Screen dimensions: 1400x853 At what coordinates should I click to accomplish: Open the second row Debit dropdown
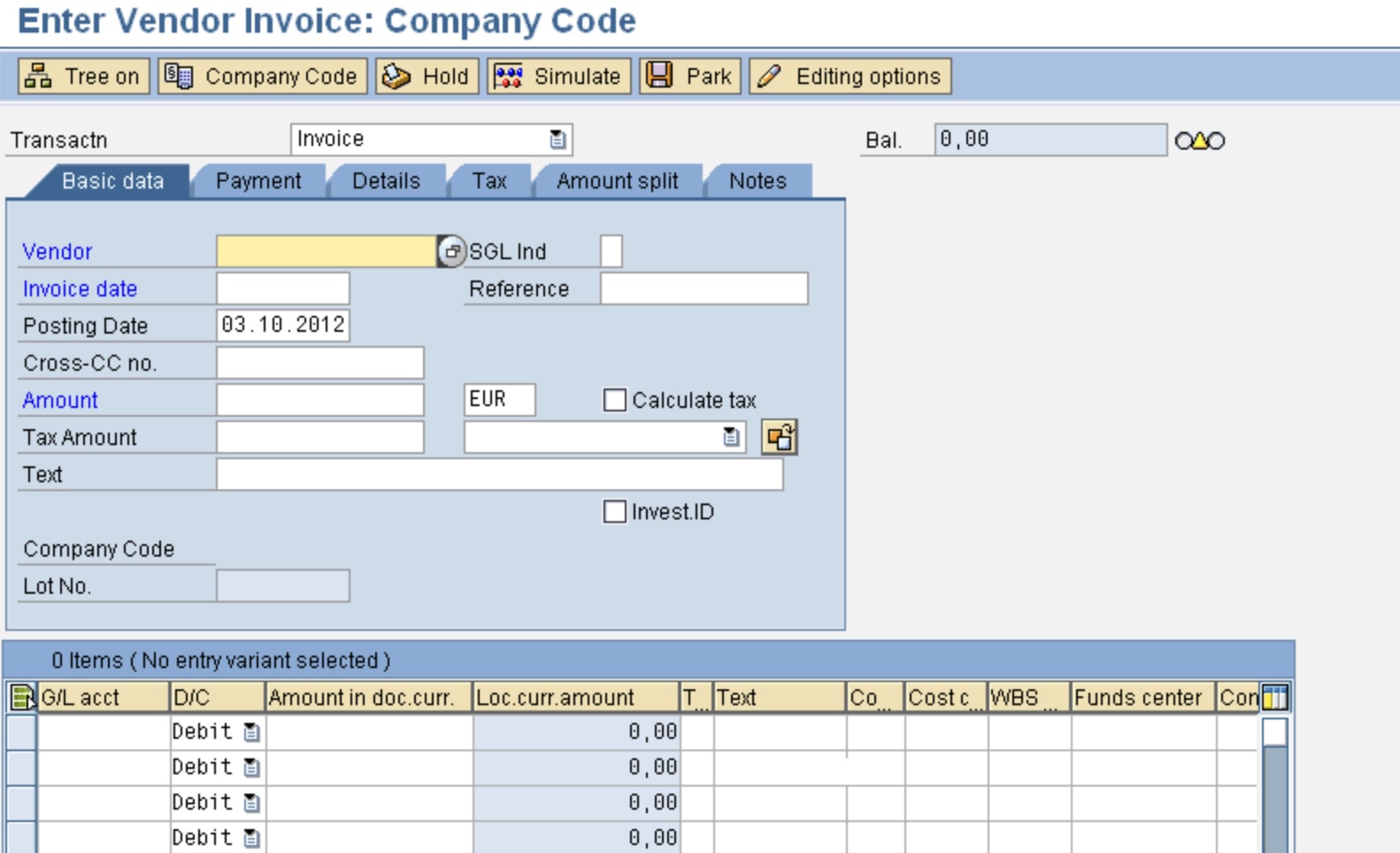(251, 767)
